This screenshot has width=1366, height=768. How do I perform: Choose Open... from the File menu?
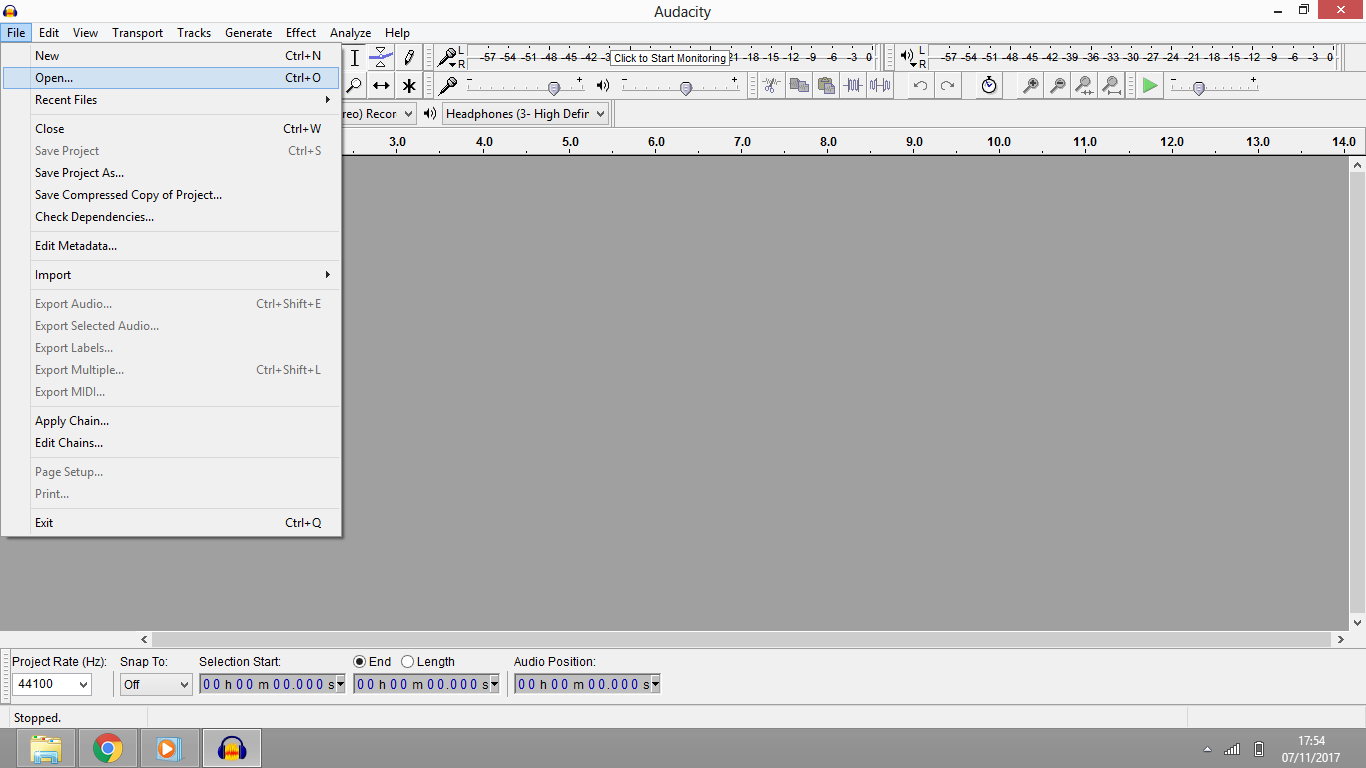(x=171, y=78)
